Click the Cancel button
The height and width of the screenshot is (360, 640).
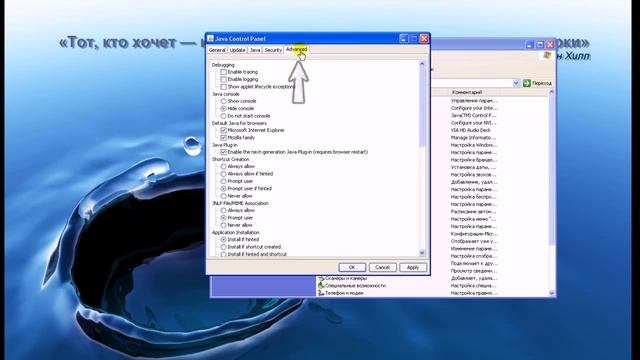(382, 267)
